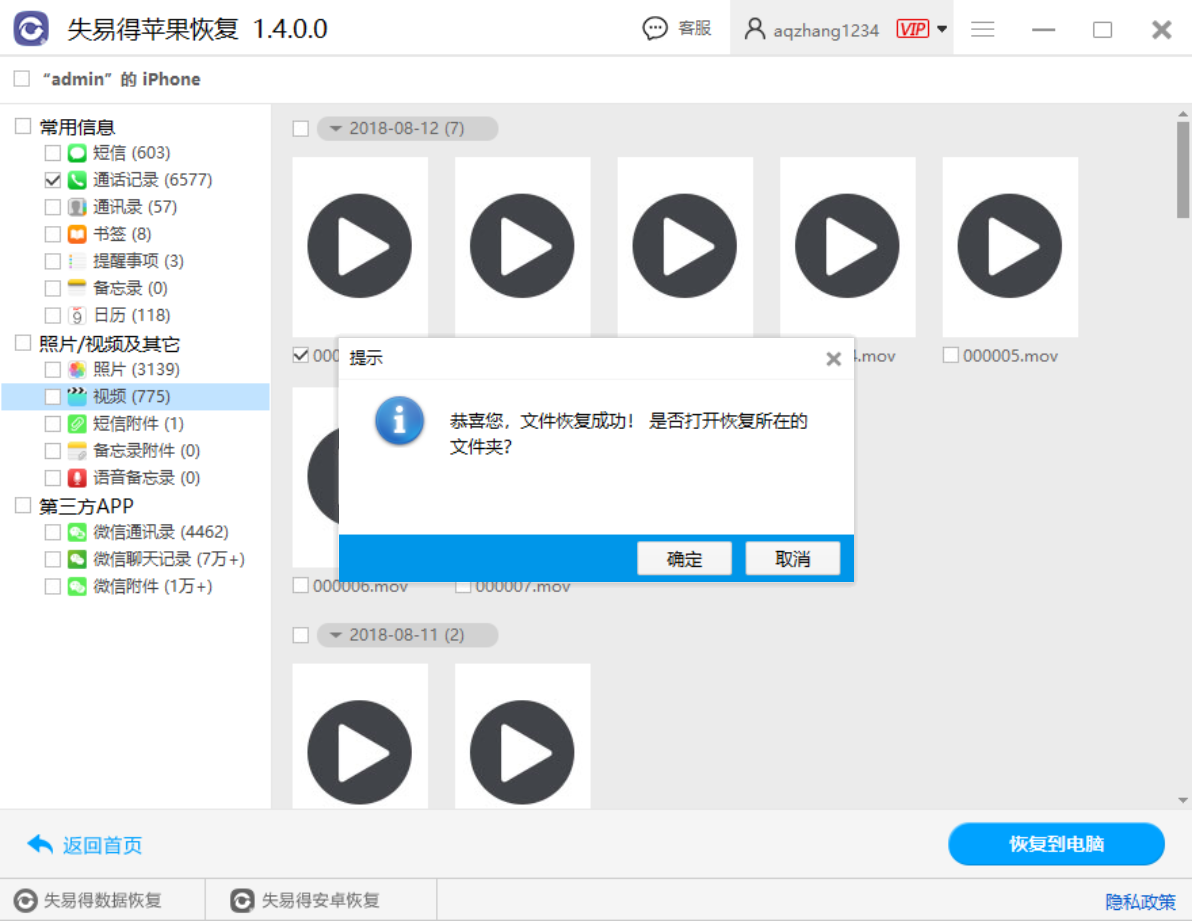Check the 2018-08-12 group checkbox
The width and height of the screenshot is (1192, 921).
click(301, 128)
